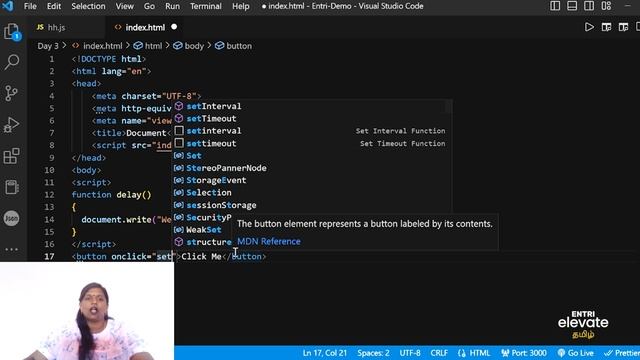The image size is (640, 360).
Task: Open the Source Control view
Action: tap(11, 93)
